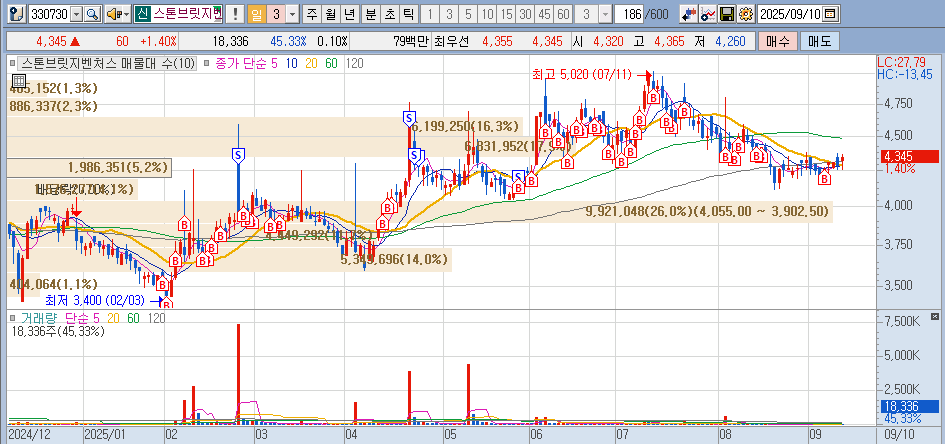
Task: Click the 186 candle count input
Action: 630,14
